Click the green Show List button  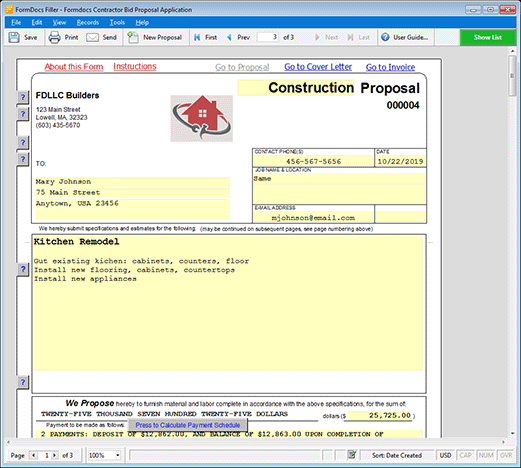click(x=488, y=37)
